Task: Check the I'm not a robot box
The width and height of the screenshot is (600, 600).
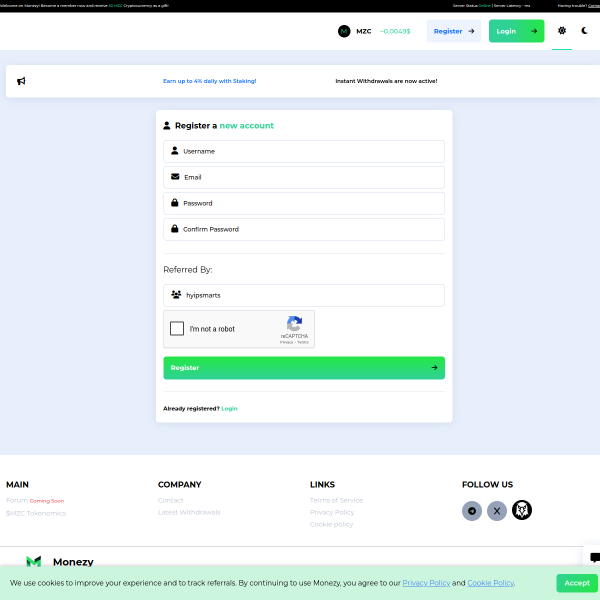Action: [x=177, y=328]
